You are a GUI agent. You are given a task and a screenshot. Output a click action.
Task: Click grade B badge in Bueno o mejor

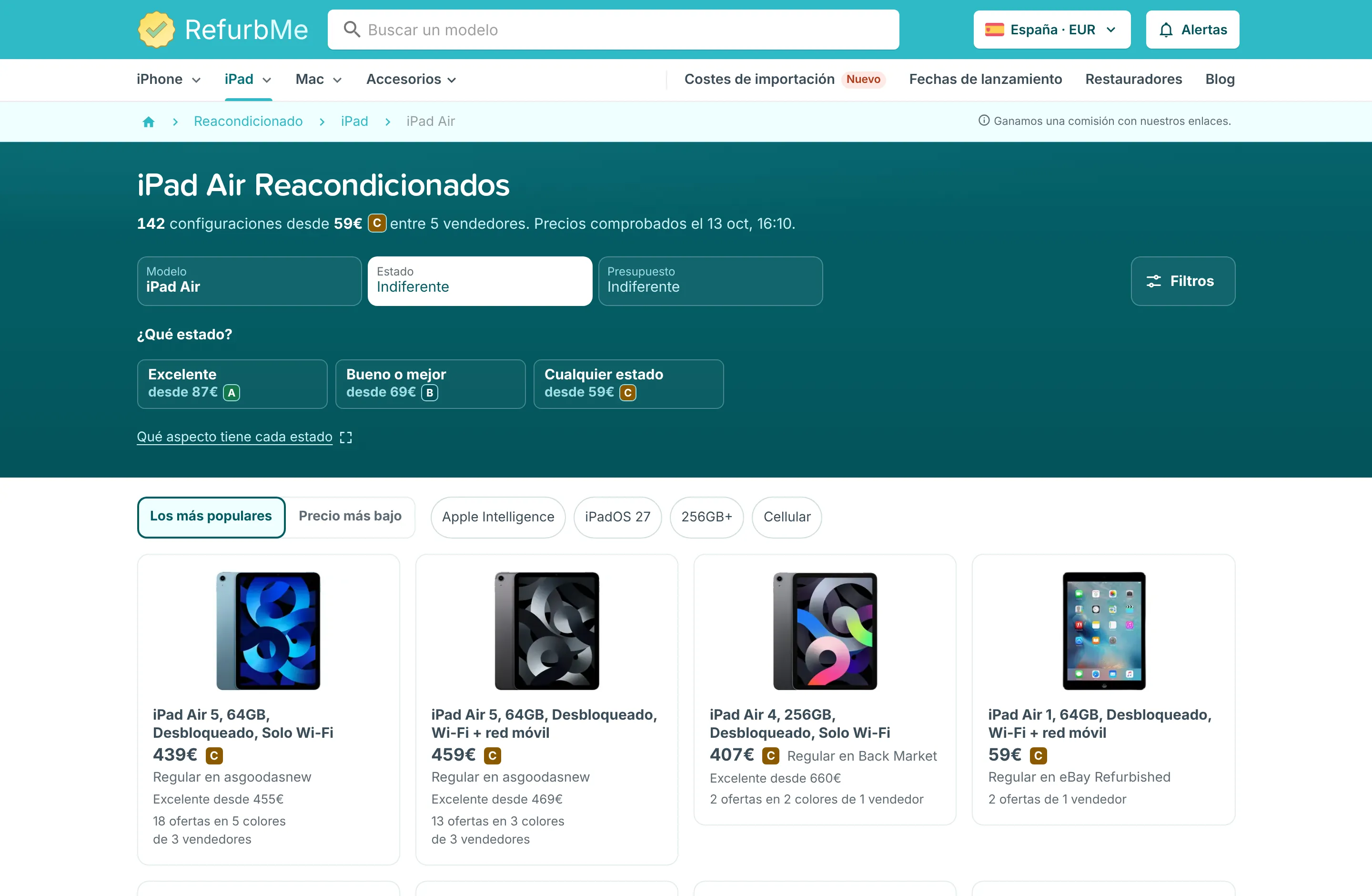[x=430, y=393]
